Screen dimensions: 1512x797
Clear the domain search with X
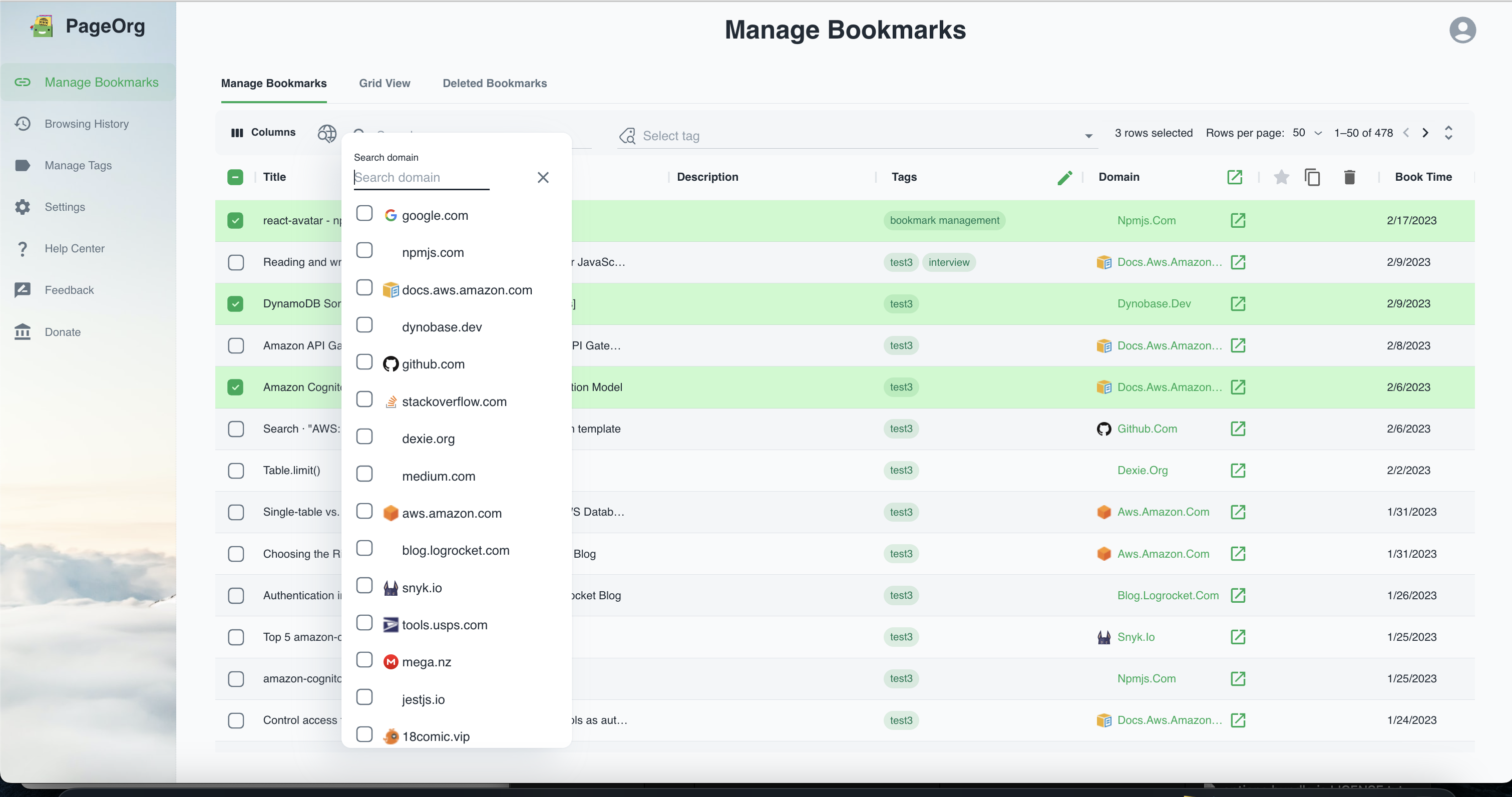[x=543, y=177]
